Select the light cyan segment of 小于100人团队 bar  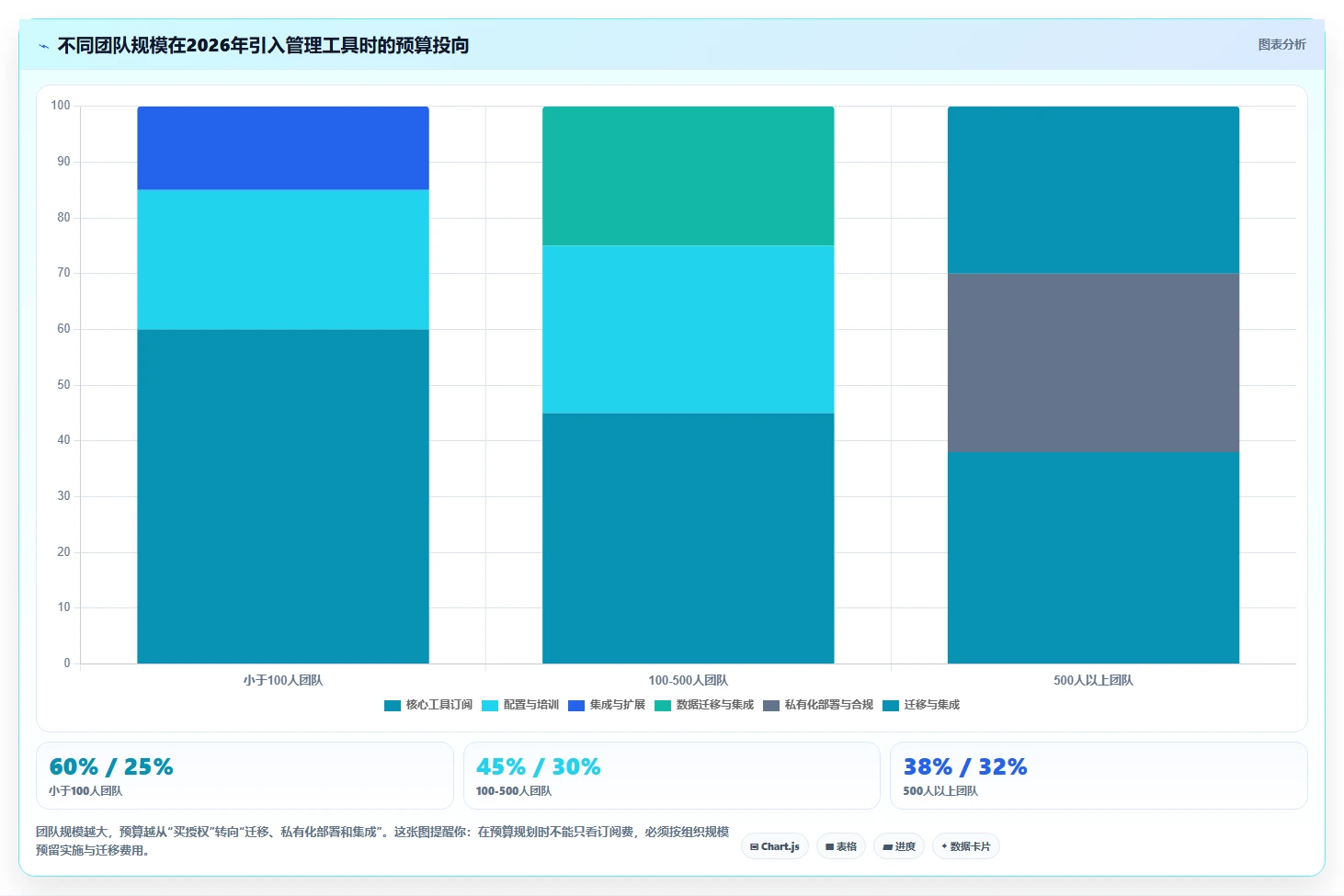coord(283,260)
